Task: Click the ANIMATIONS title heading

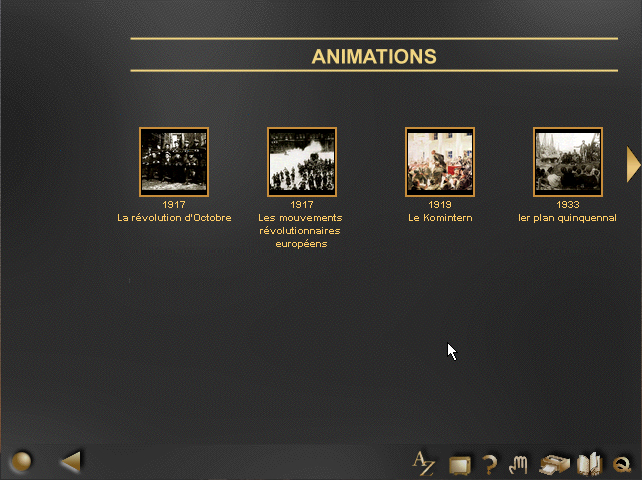Action: 374,57
